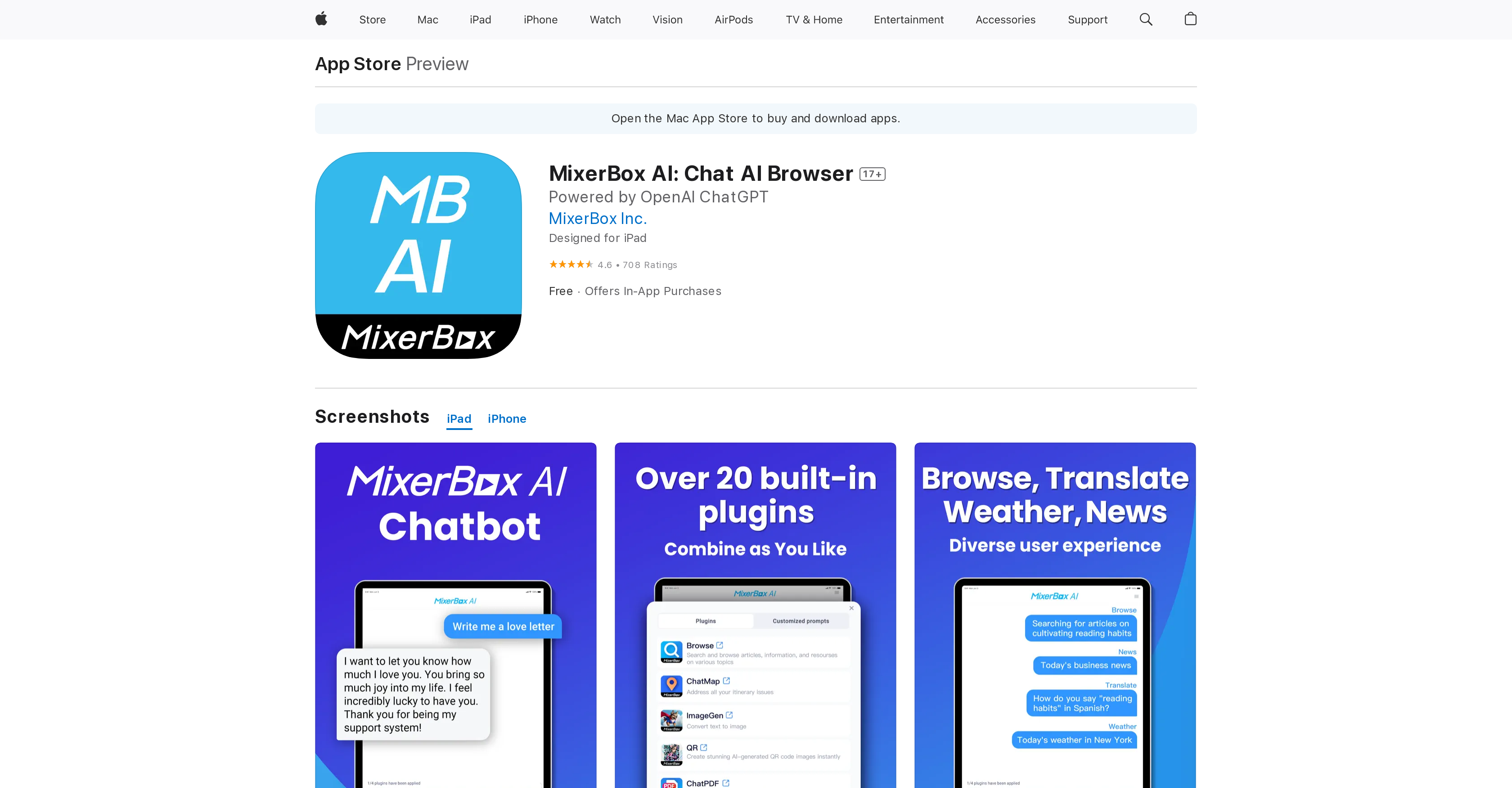This screenshot has width=1512, height=788.
Task: Expand the TV & Home dropdown
Action: [x=814, y=19]
